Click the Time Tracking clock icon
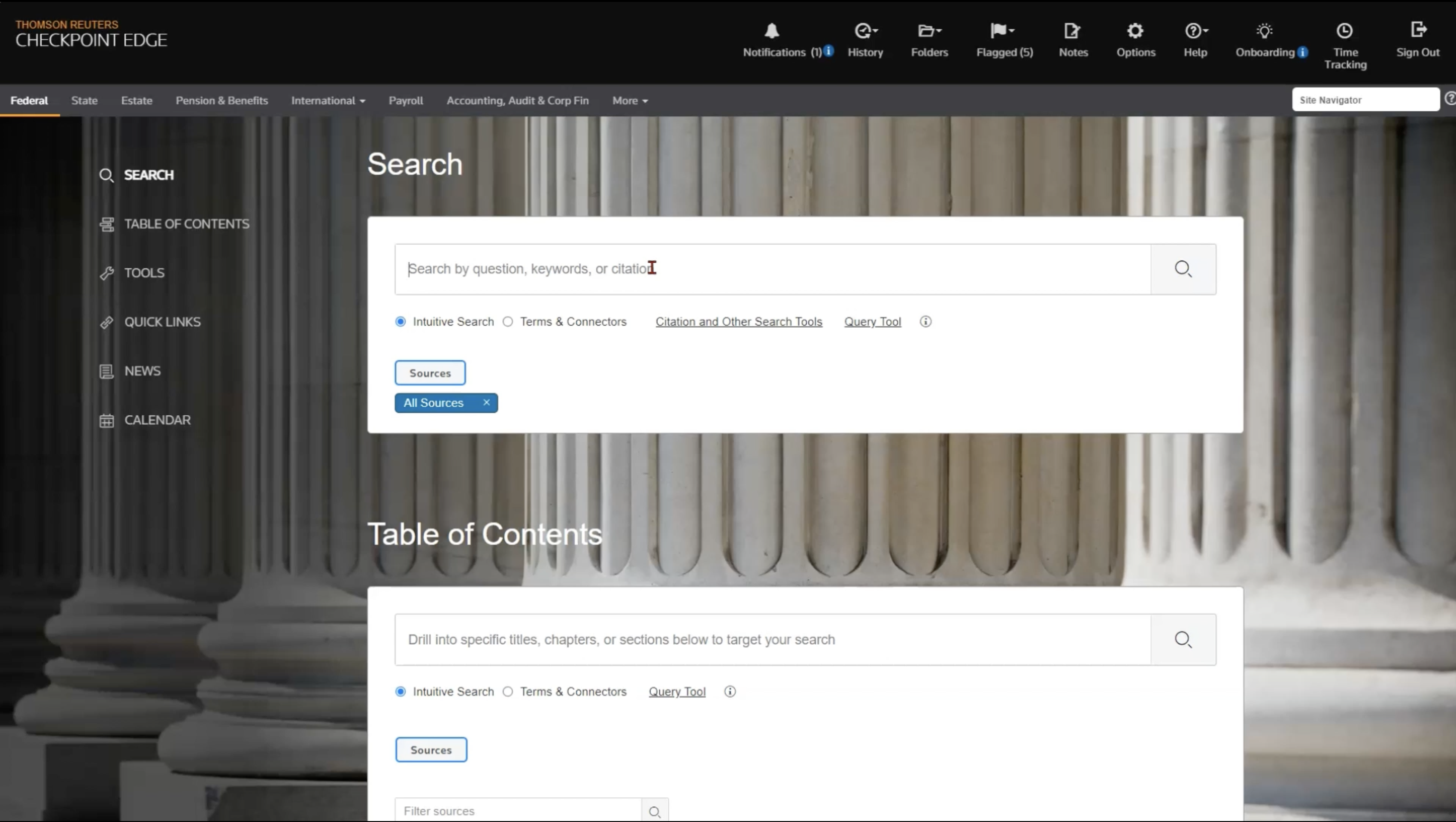 tap(1345, 31)
